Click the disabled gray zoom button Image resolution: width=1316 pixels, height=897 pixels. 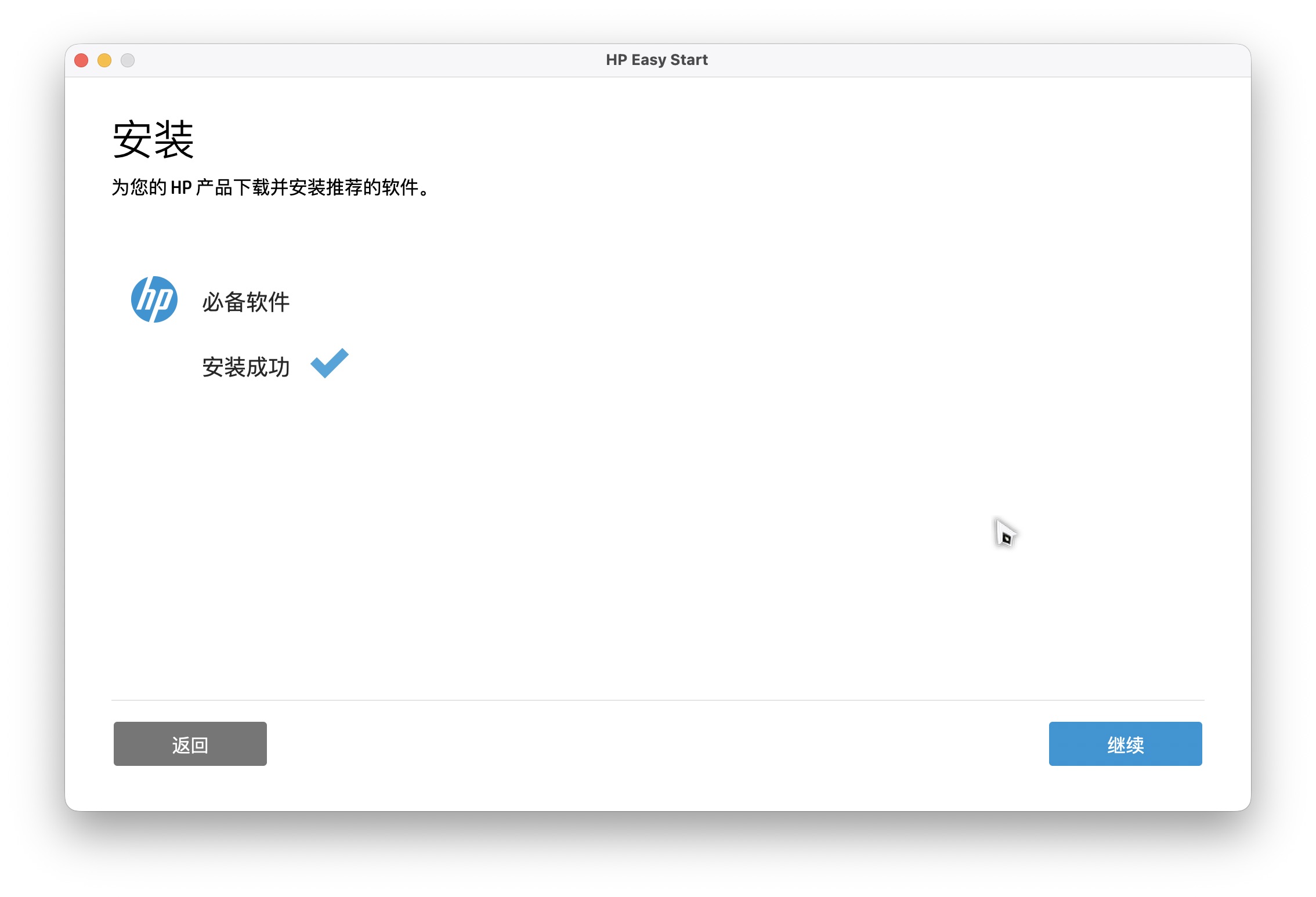tap(128, 60)
